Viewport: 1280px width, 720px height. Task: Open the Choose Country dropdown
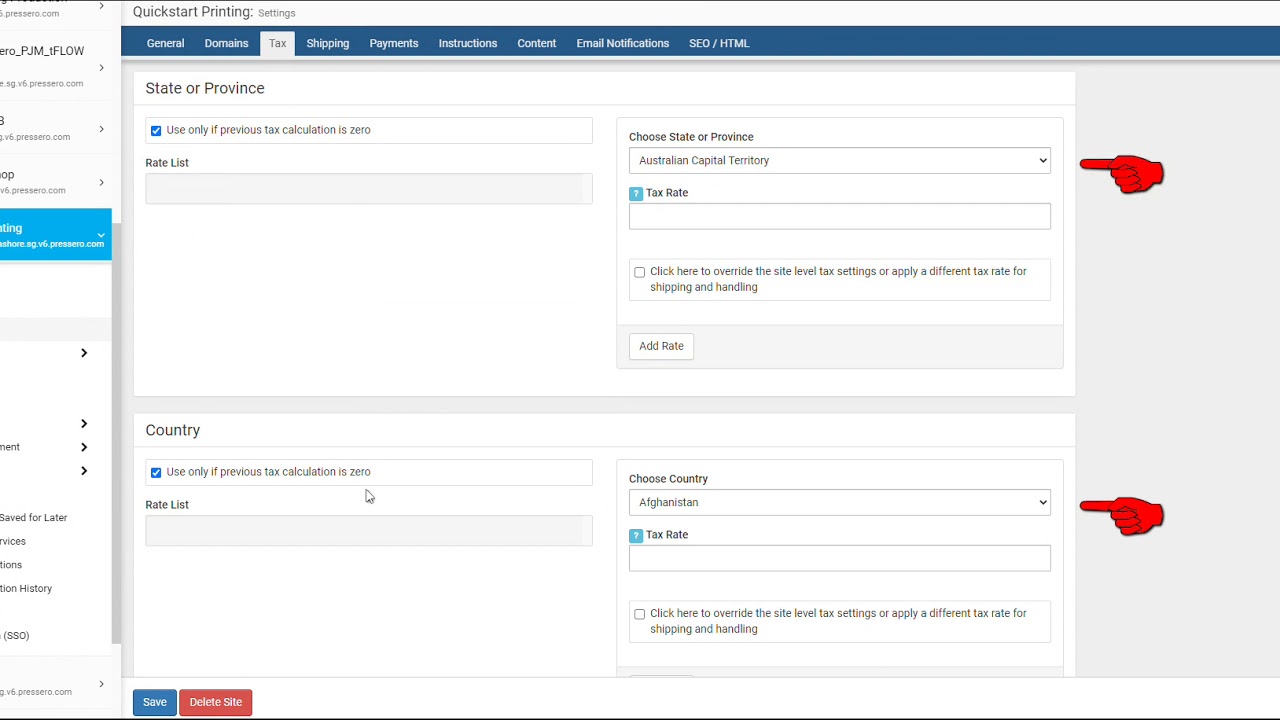click(840, 502)
